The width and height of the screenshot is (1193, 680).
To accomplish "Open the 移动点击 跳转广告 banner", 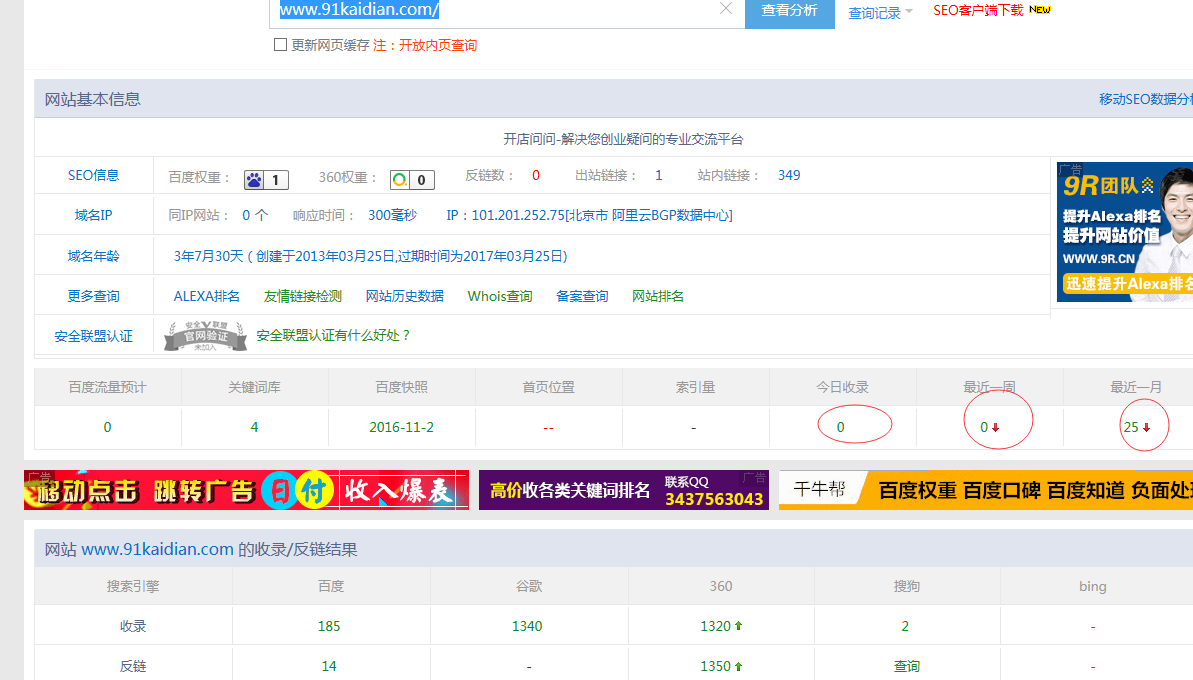I will point(246,490).
